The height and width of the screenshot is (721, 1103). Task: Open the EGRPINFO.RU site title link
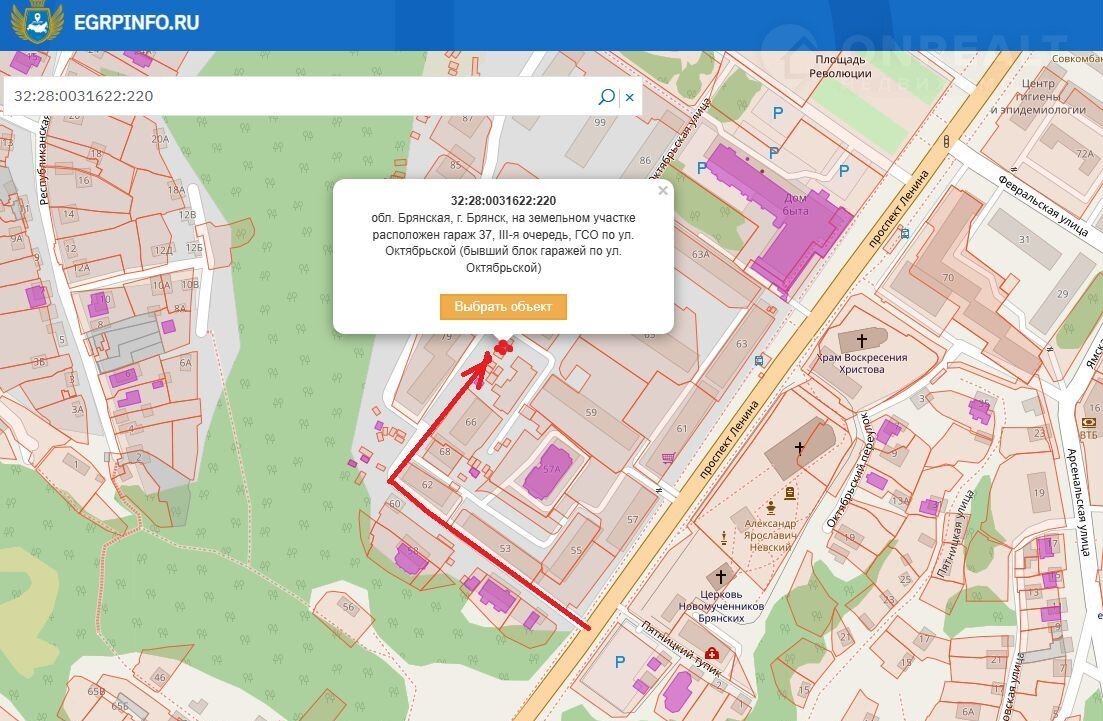(137, 22)
